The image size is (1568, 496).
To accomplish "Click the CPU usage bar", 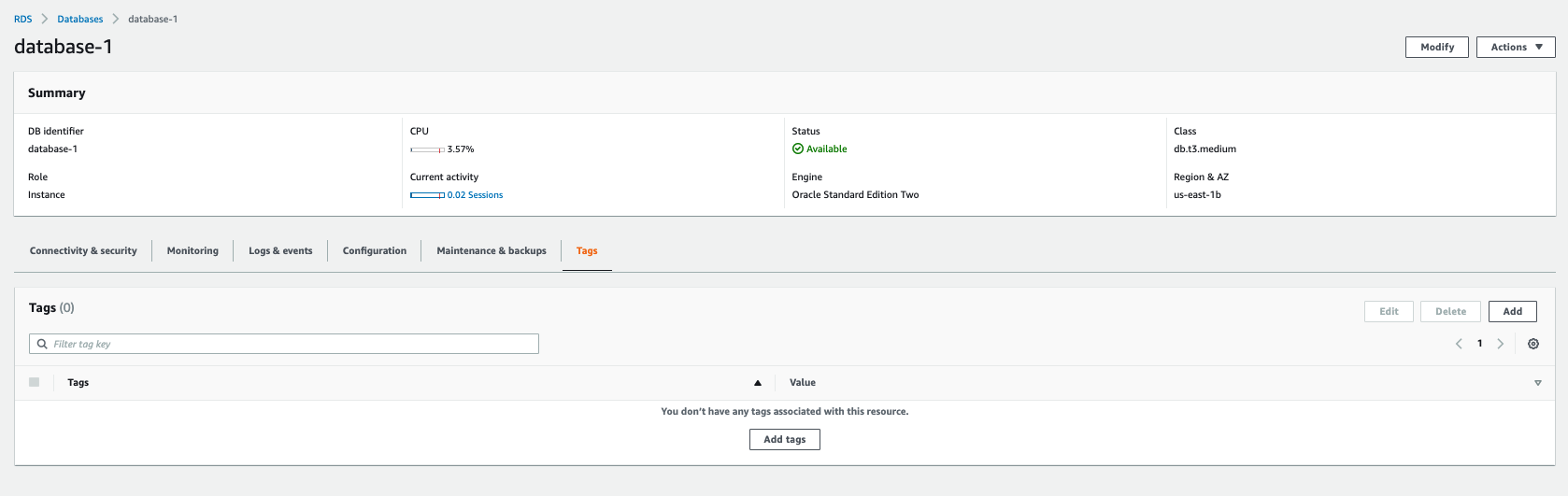I will click(427, 149).
